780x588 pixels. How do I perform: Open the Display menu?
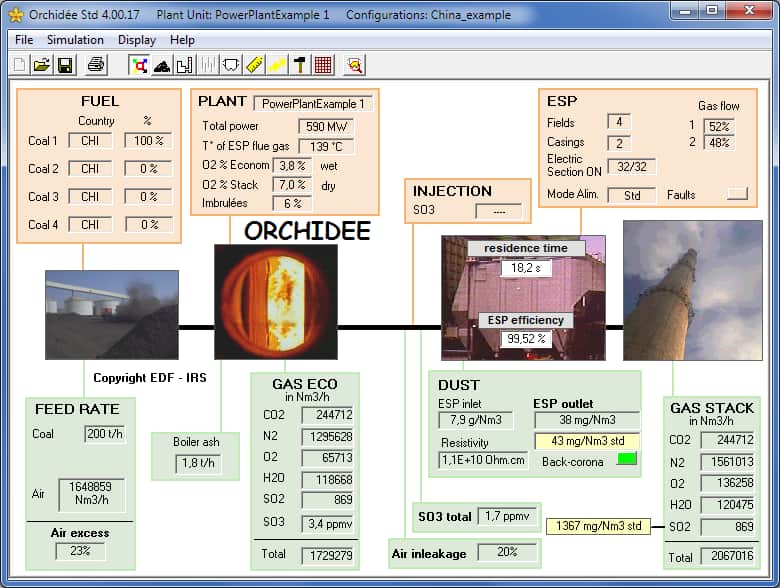coord(137,40)
